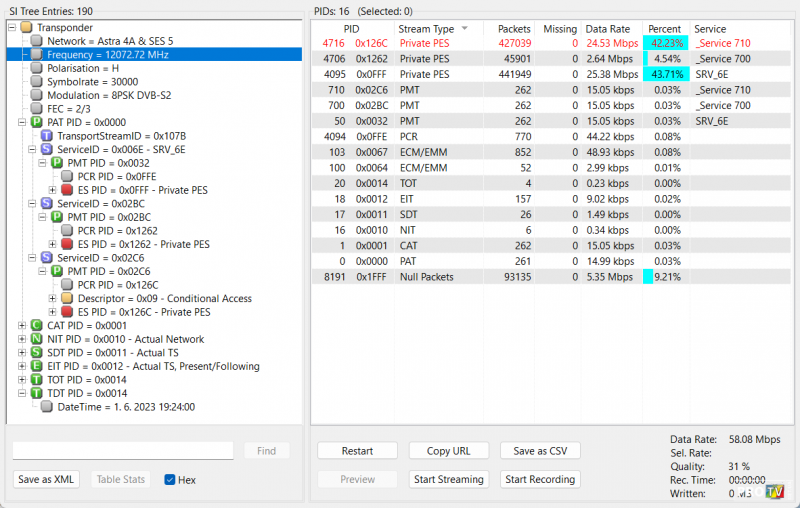Sort by the Stream Type column header
Viewport: 800px width, 508px height.
[x=426, y=29]
